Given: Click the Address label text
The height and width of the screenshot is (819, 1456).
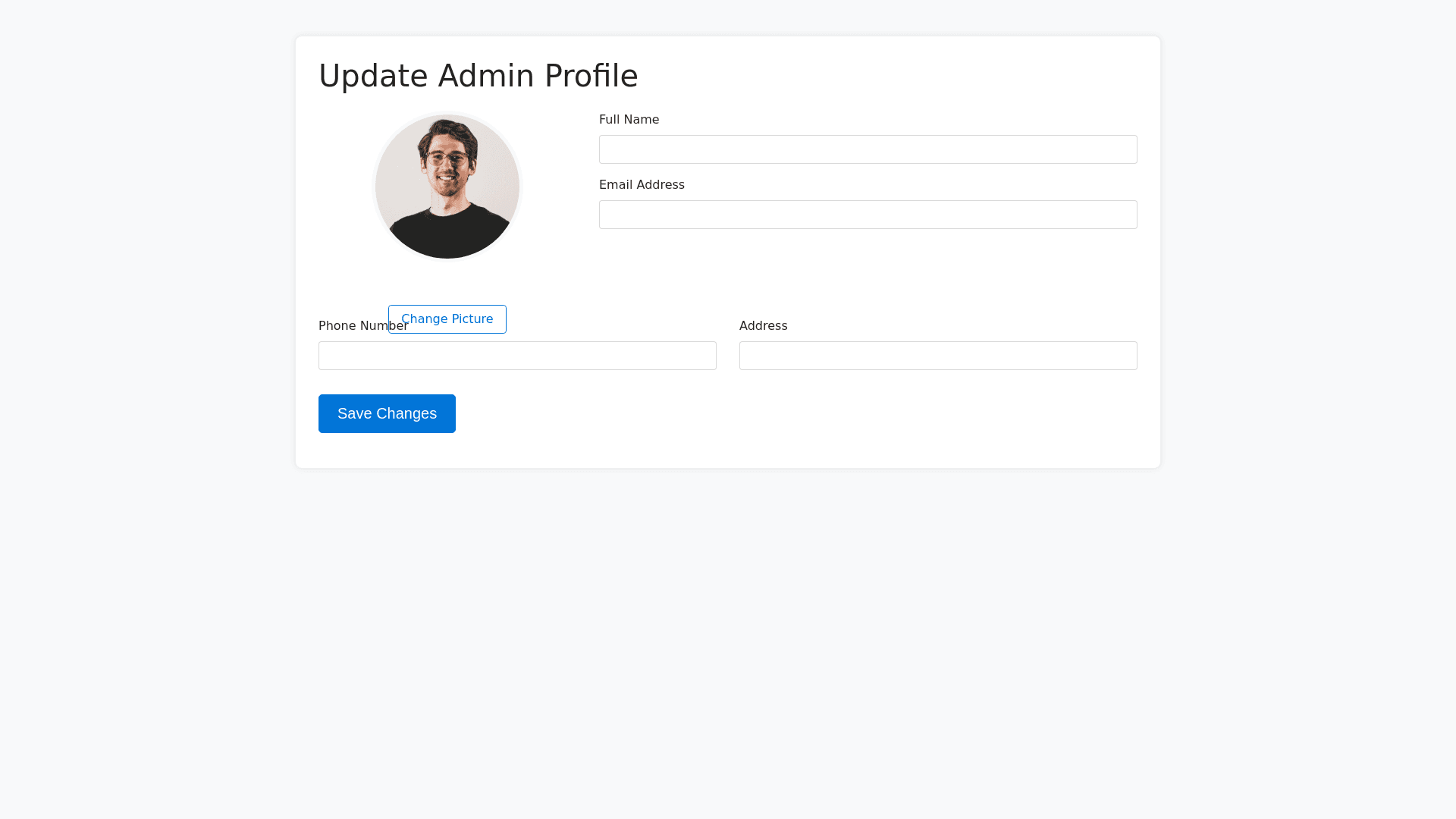Looking at the screenshot, I should [763, 326].
